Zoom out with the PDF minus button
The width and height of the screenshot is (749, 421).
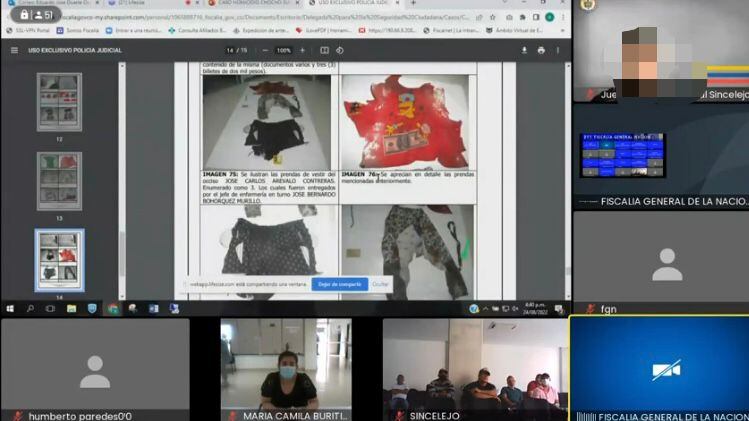(265, 50)
